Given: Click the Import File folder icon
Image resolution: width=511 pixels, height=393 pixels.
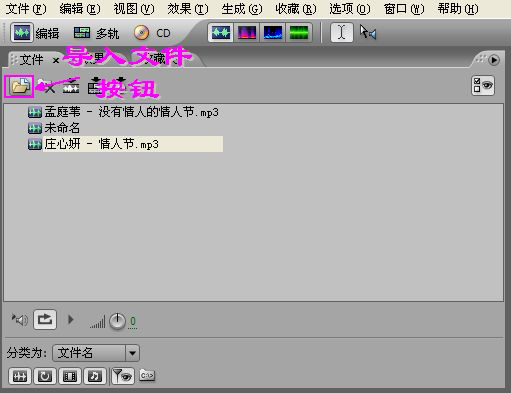Looking at the screenshot, I should (20, 87).
